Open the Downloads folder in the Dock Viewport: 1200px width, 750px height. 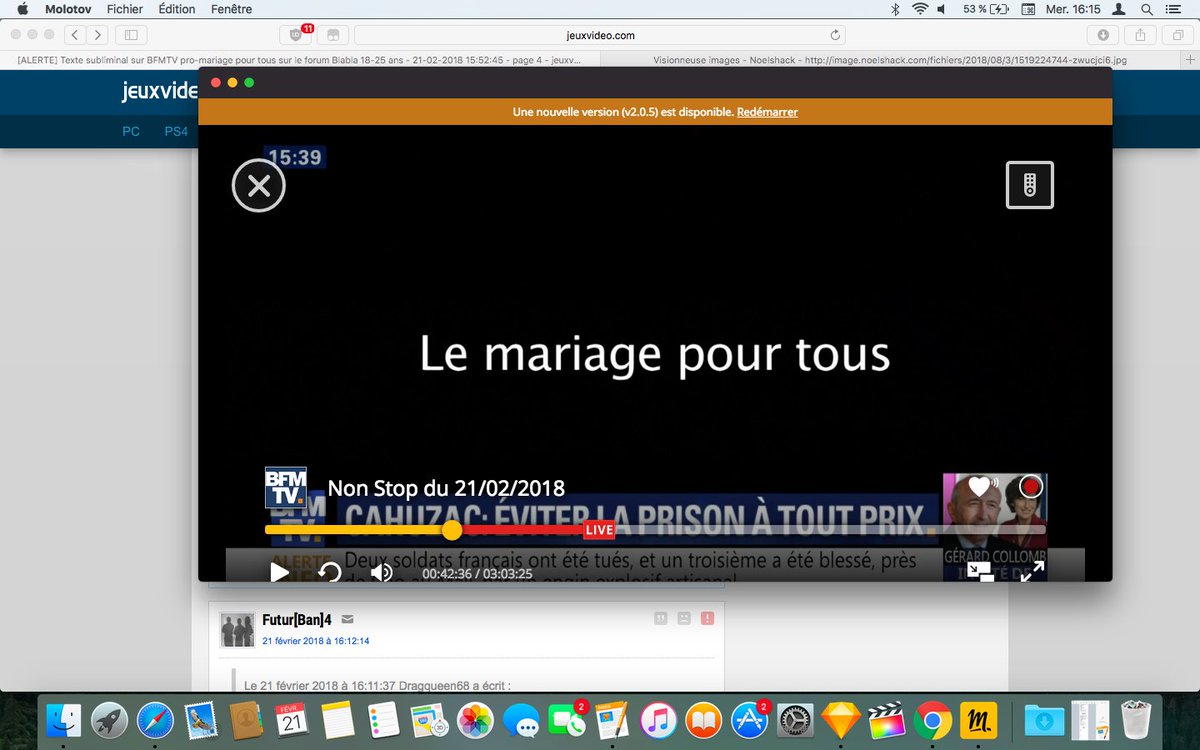coord(1042,720)
